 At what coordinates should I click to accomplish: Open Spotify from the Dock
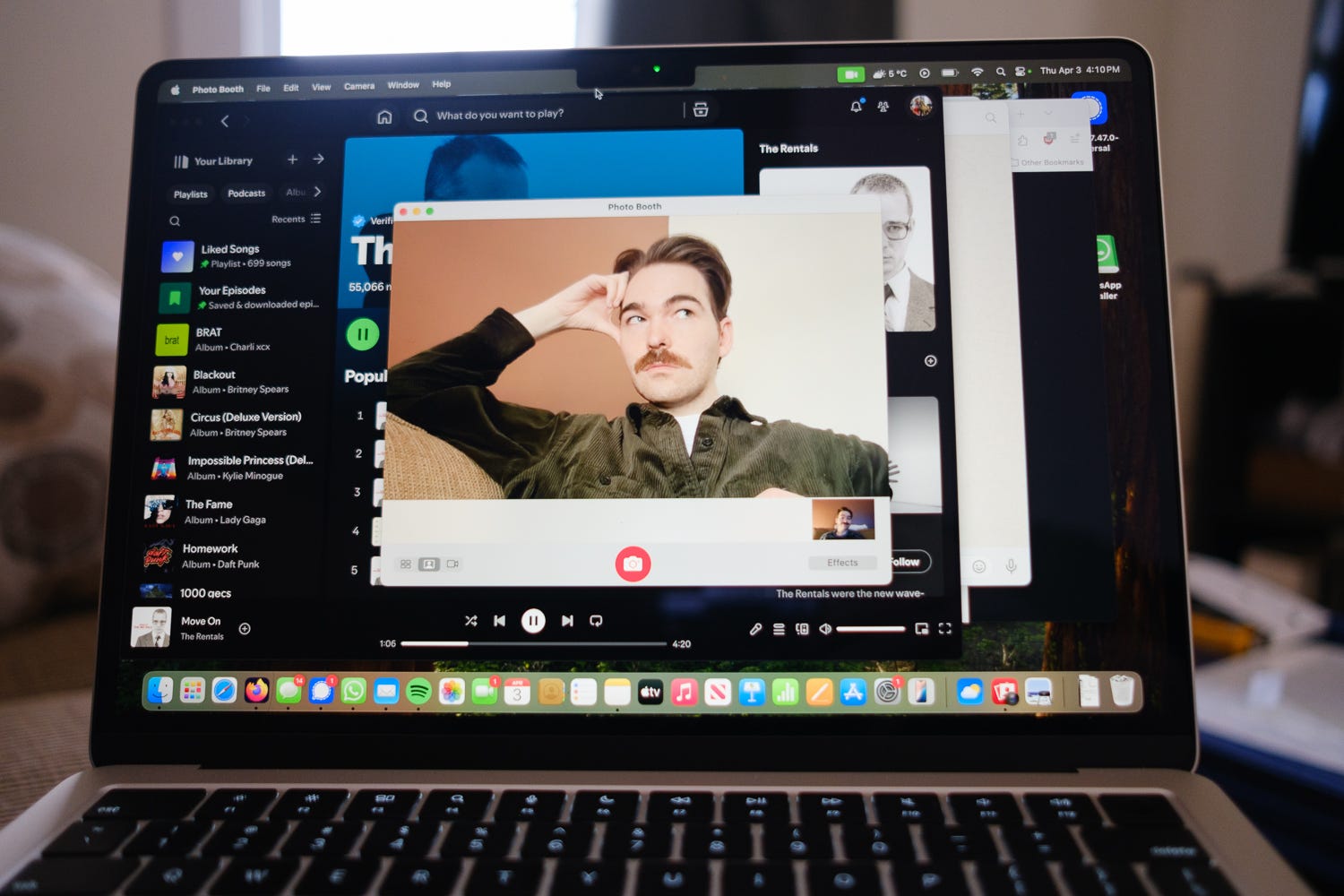coord(418,691)
